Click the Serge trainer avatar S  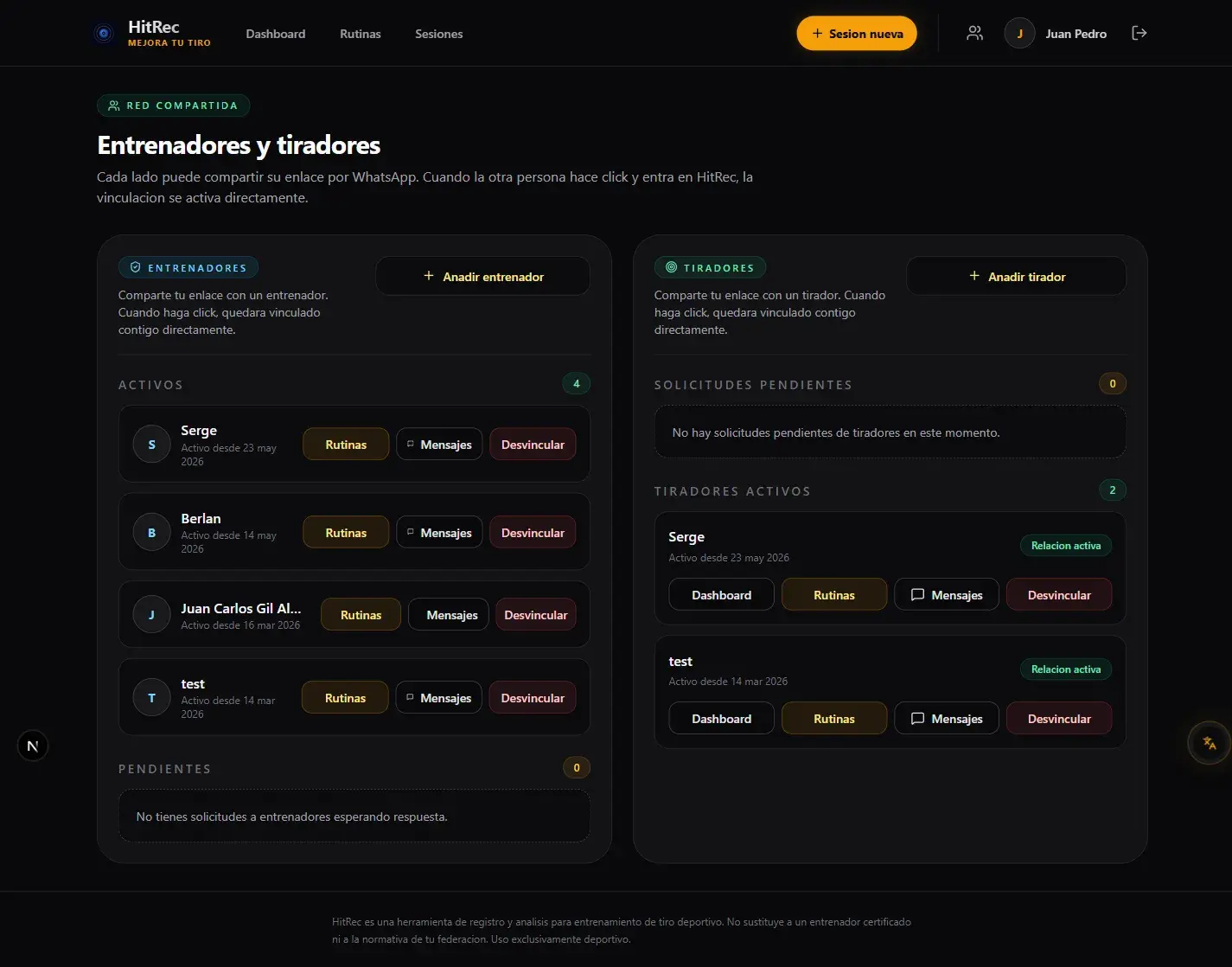coord(152,445)
